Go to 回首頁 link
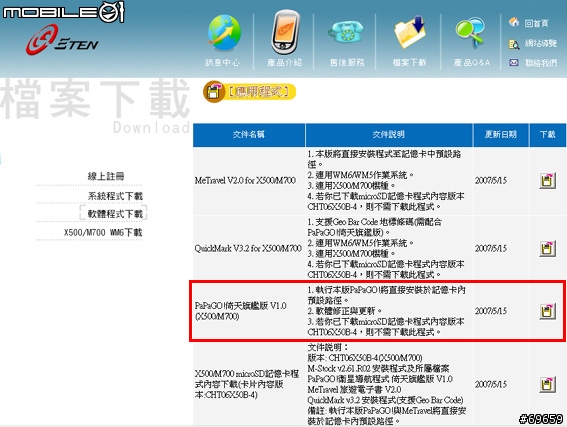567x427 pixels. [x=537, y=24]
